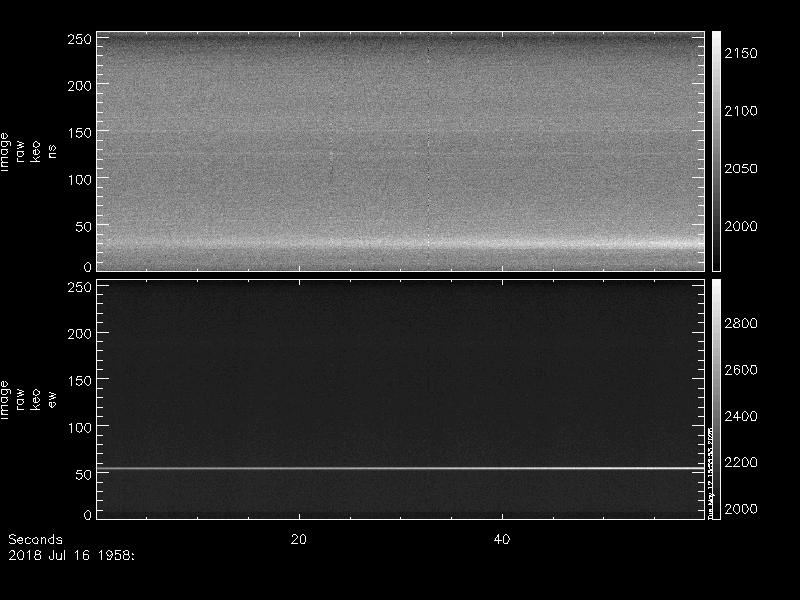This screenshot has height=600, width=800.
Task: Click the 150 tick label of the ew keogram
Action: tap(80, 381)
